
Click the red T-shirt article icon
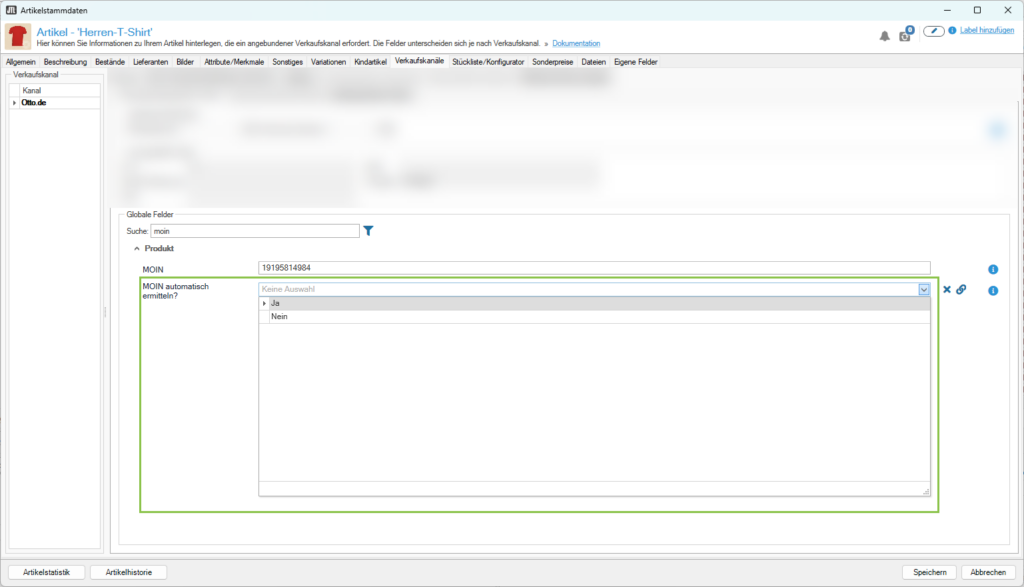[x=18, y=38]
